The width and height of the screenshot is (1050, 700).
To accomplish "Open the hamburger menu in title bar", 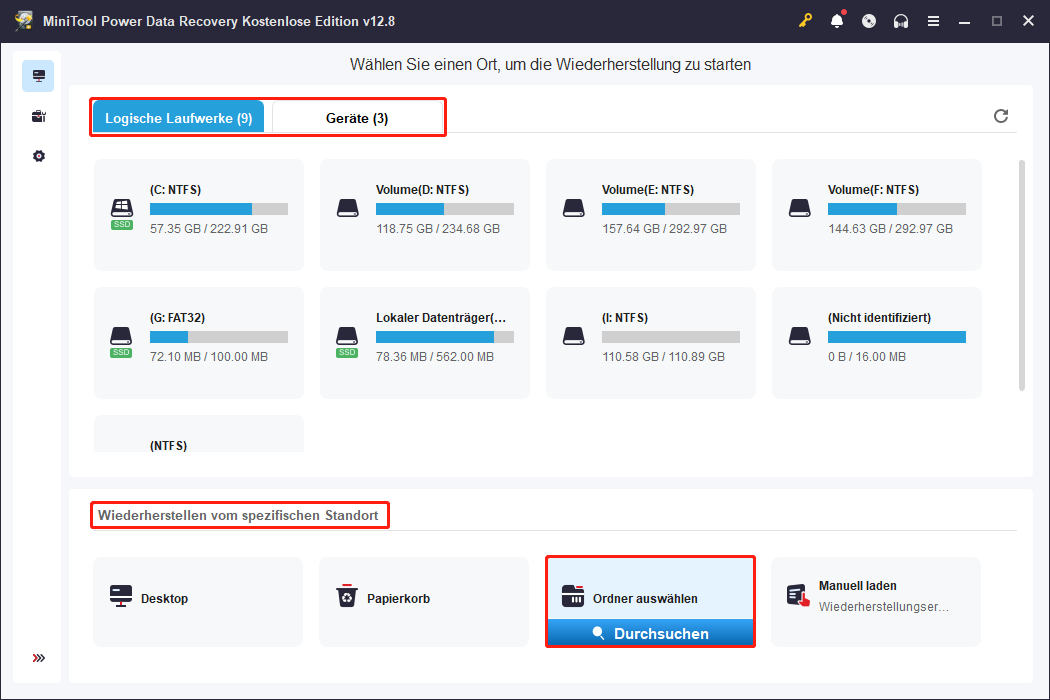I will click(x=933, y=21).
